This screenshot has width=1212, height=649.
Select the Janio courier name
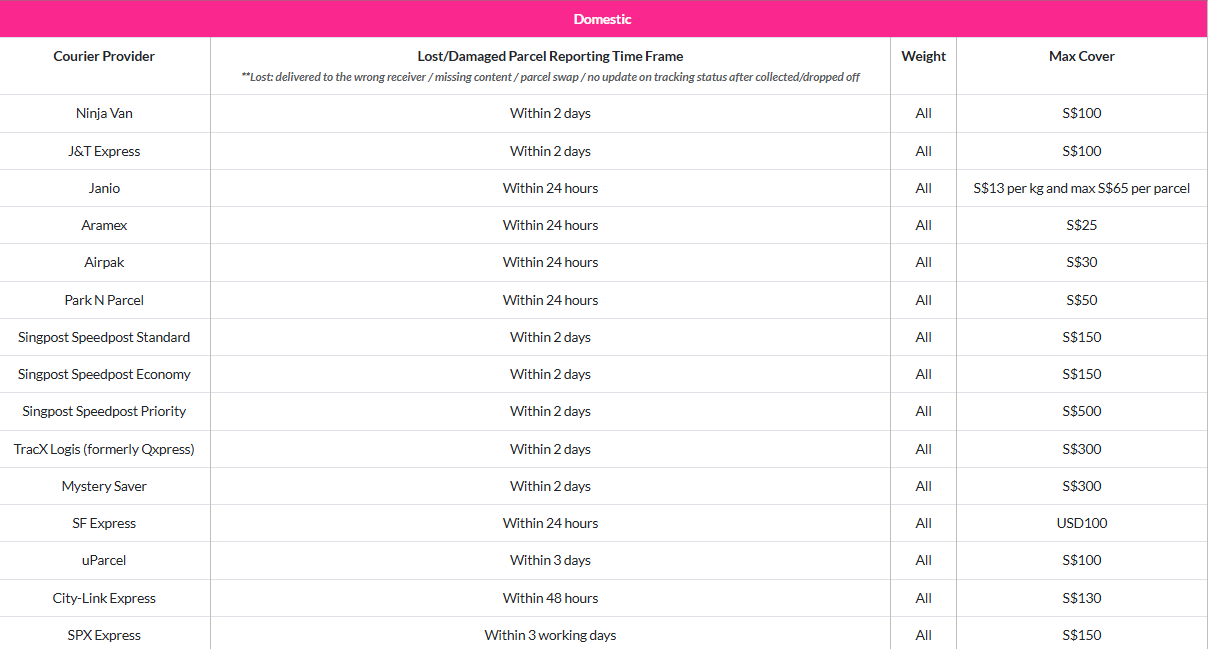[104, 188]
